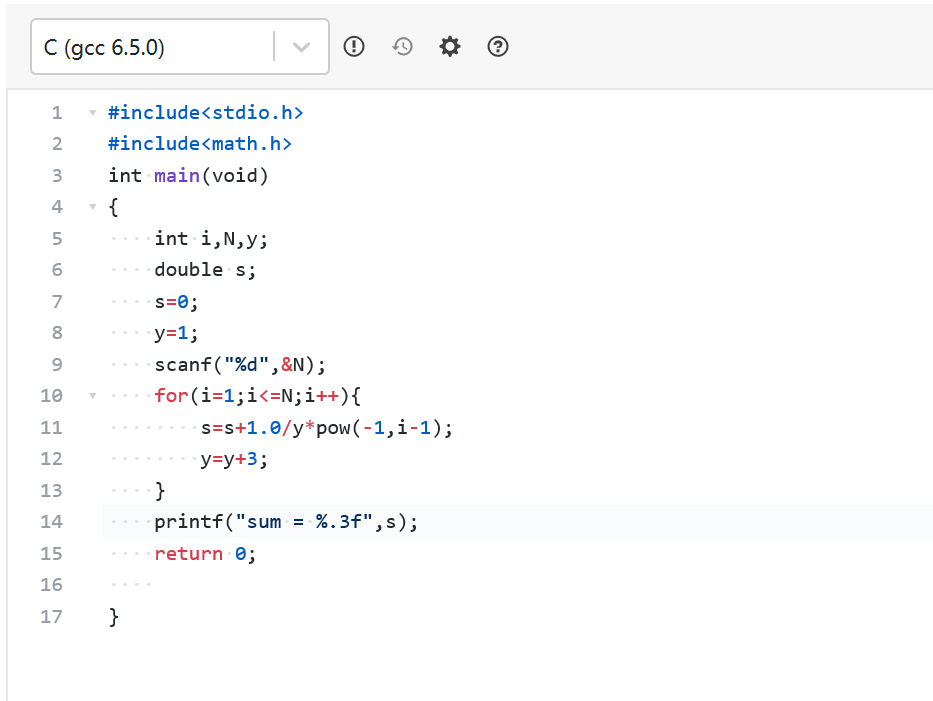This screenshot has width=933, height=701.
Task: Click the language dropdown chevron arrow
Action: pyautogui.click(x=302, y=47)
